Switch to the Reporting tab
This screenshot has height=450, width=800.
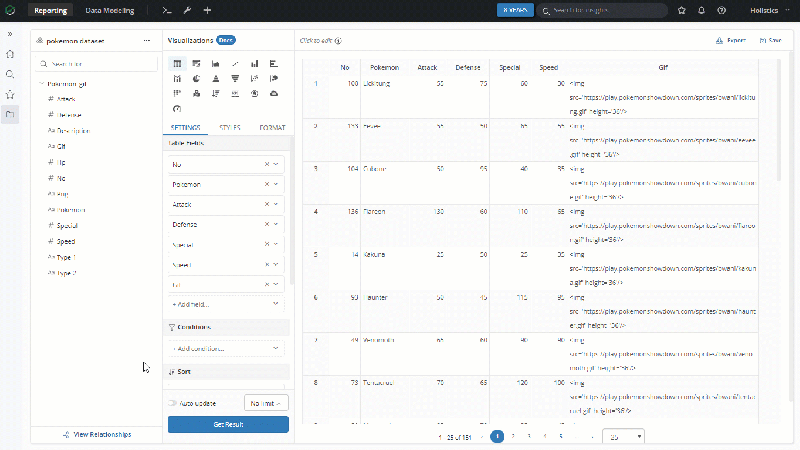click(x=51, y=10)
